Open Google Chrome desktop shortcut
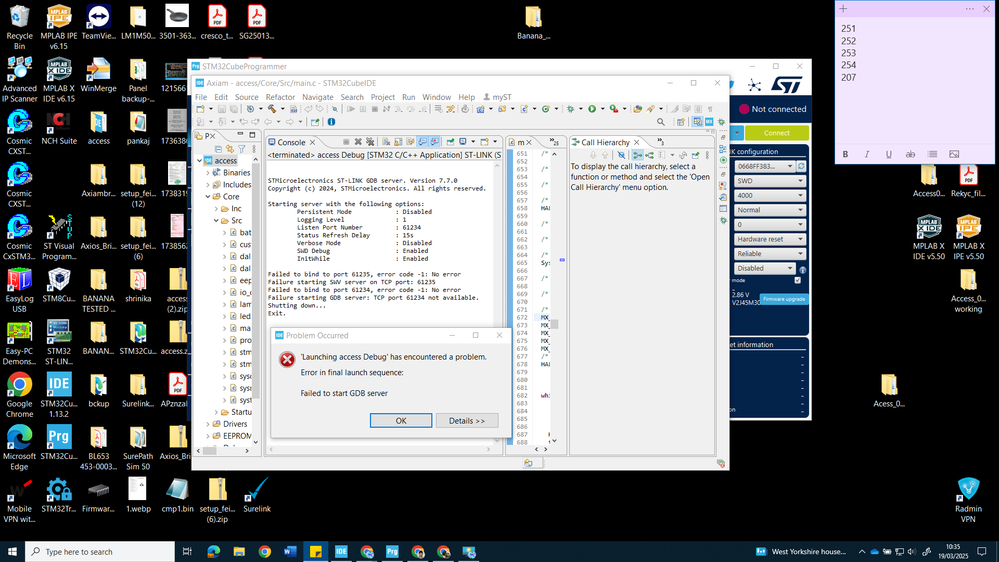Screen dimensions: 999x562 point(19,392)
